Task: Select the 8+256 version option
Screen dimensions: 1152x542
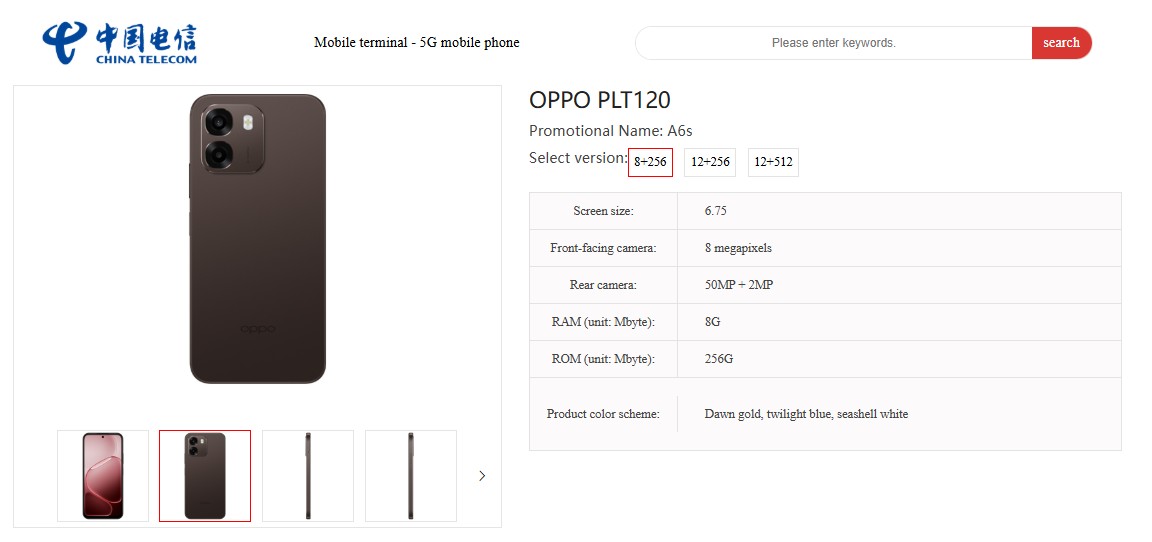Action: tap(650, 162)
